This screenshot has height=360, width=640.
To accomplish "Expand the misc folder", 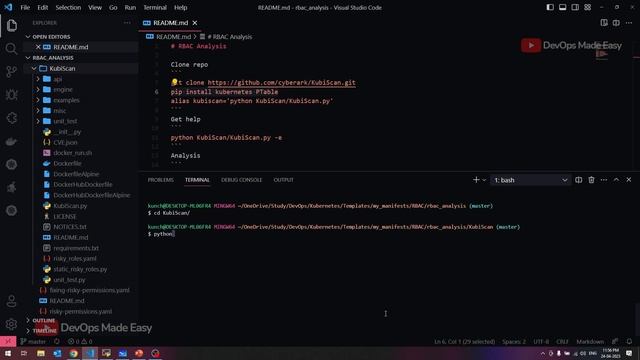I will (38, 111).
